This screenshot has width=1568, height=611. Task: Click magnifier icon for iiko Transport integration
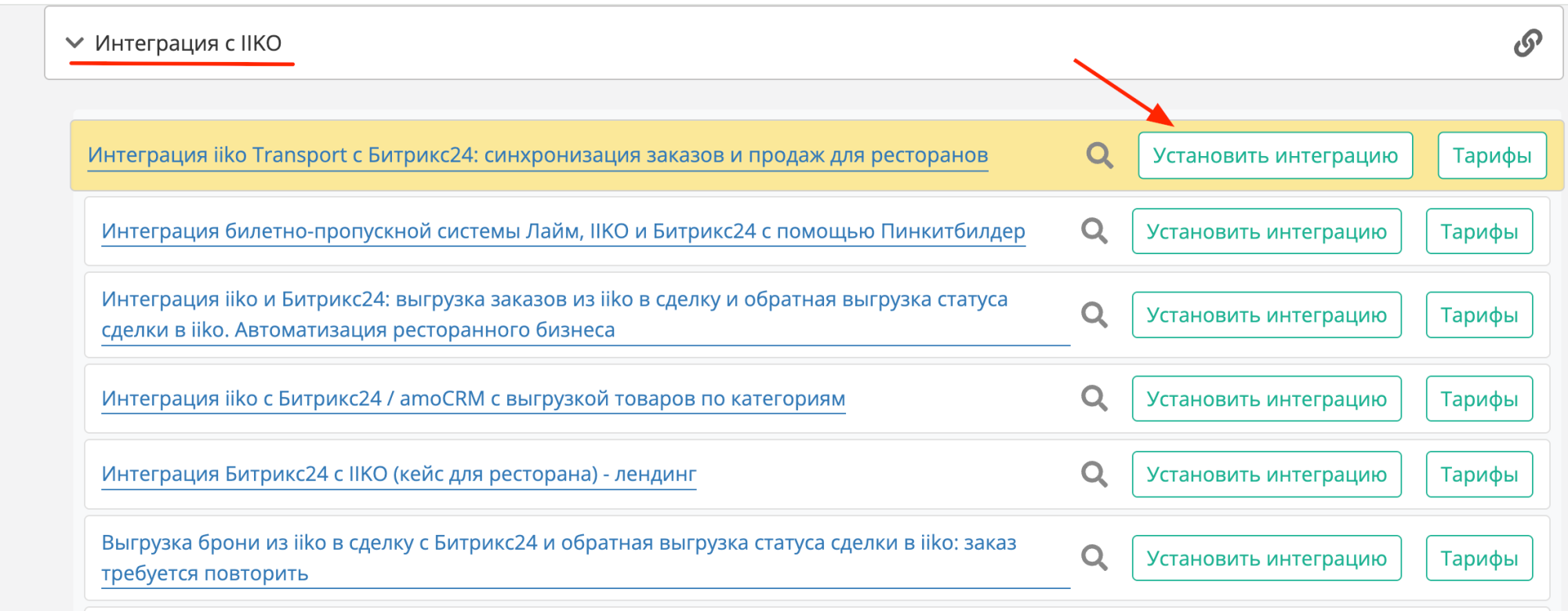1099,155
